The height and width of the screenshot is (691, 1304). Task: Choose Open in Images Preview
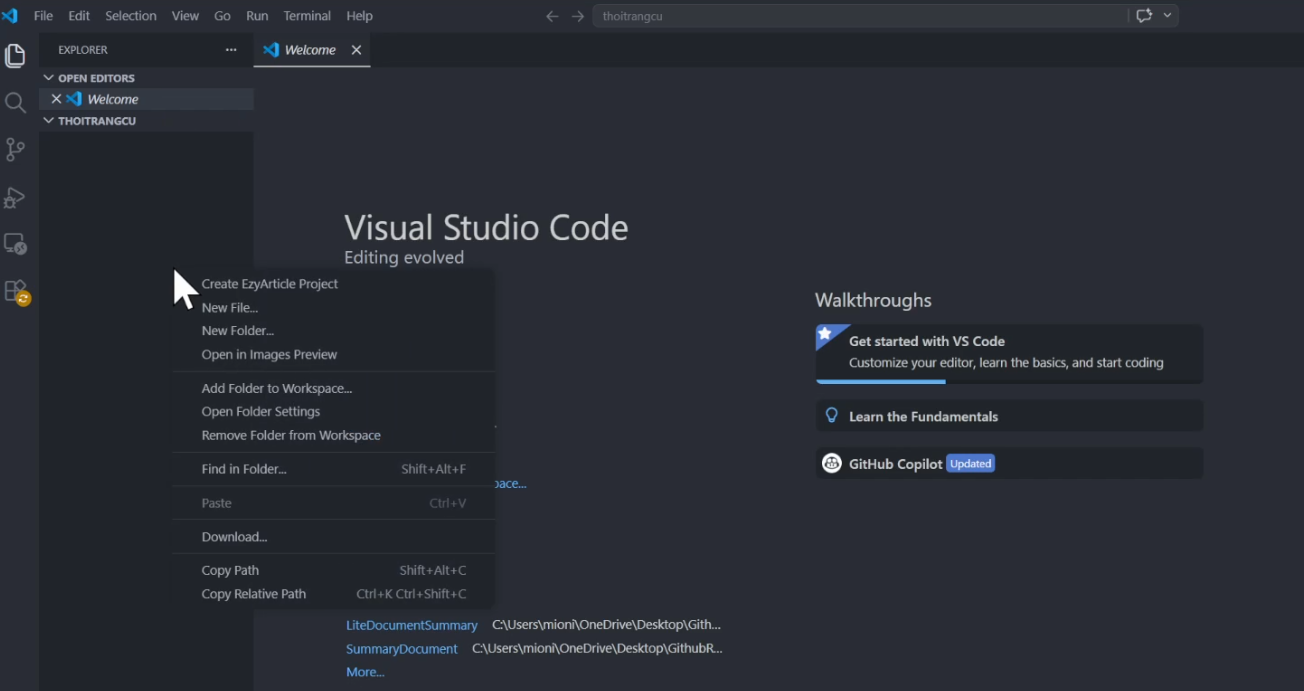(x=334, y=355)
